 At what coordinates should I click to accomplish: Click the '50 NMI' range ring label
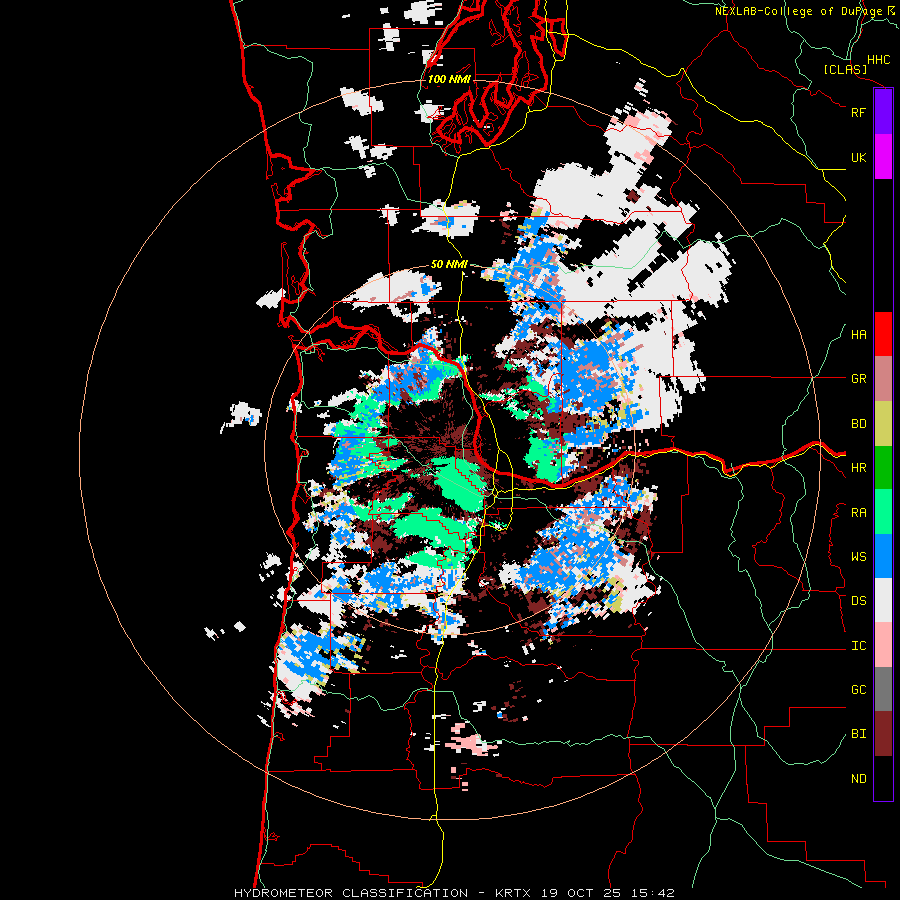click(x=449, y=265)
